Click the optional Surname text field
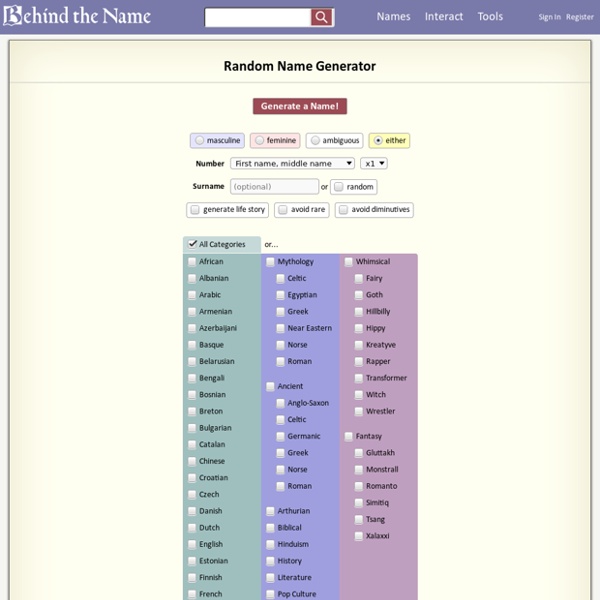Viewport: 600px width, 600px height. tap(274, 187)
